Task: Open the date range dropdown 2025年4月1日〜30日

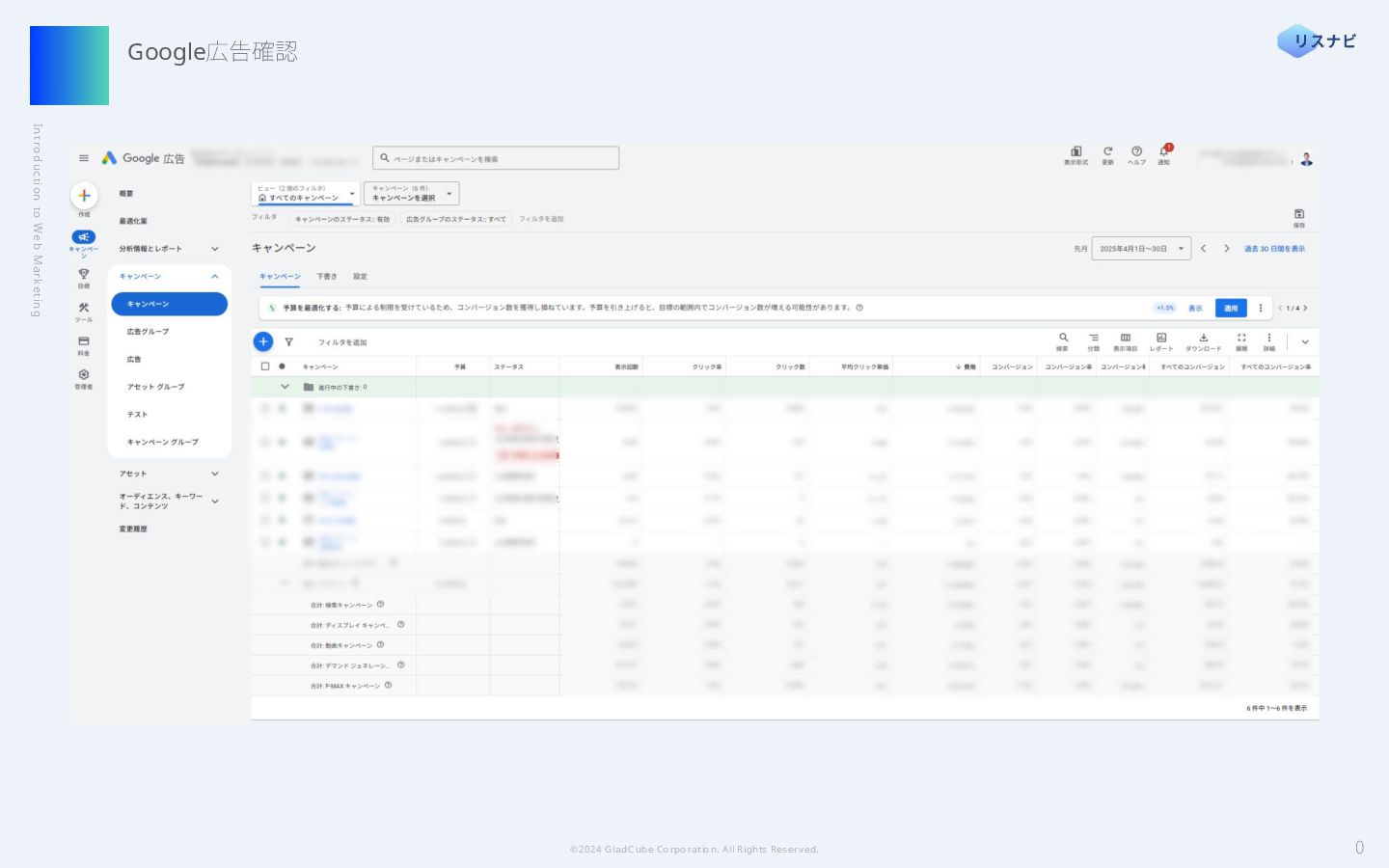Action: pyautogui.click(x=1141, y=249)
